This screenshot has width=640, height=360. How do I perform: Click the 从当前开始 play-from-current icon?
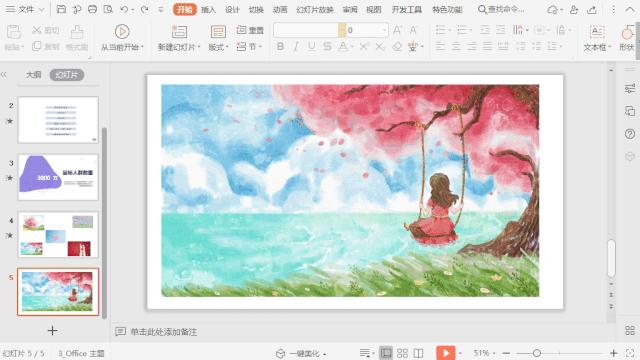[x=122, y=31]
